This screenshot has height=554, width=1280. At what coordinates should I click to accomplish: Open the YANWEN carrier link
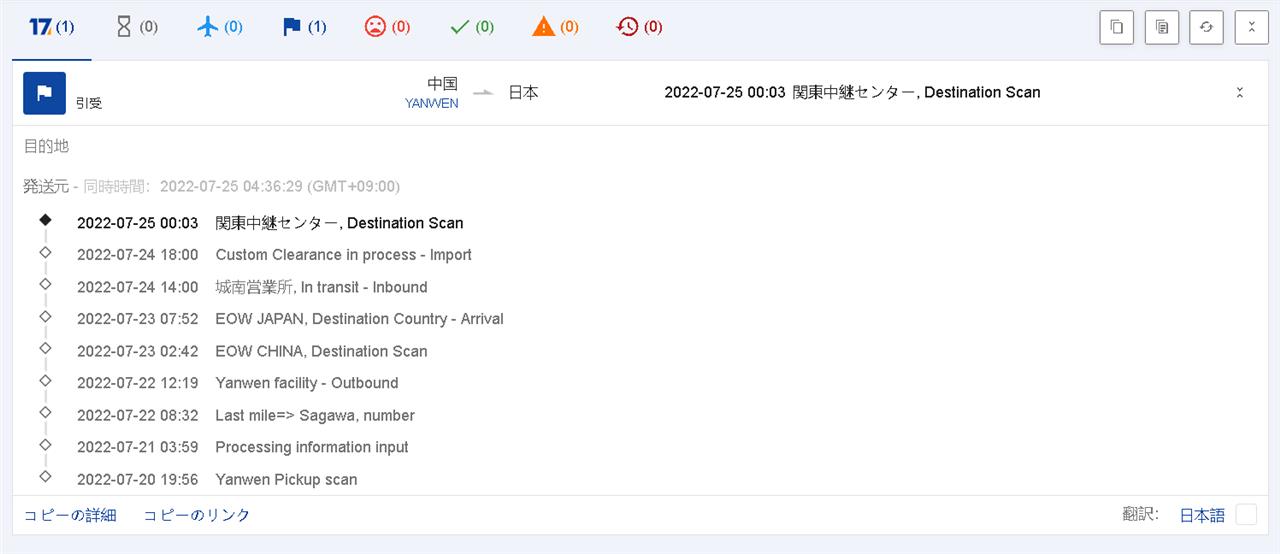(431, 103)
